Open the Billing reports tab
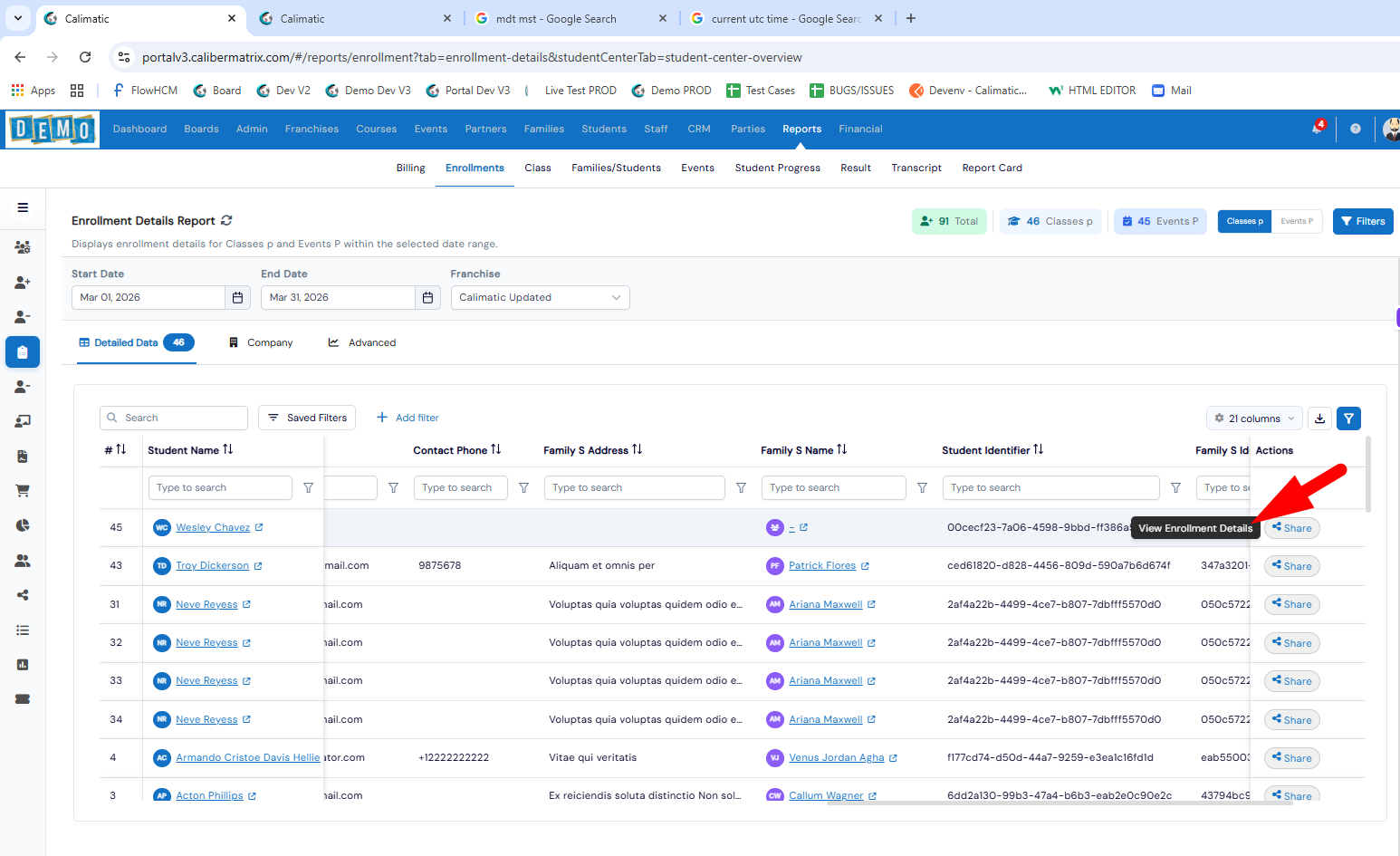 point(410,168)
